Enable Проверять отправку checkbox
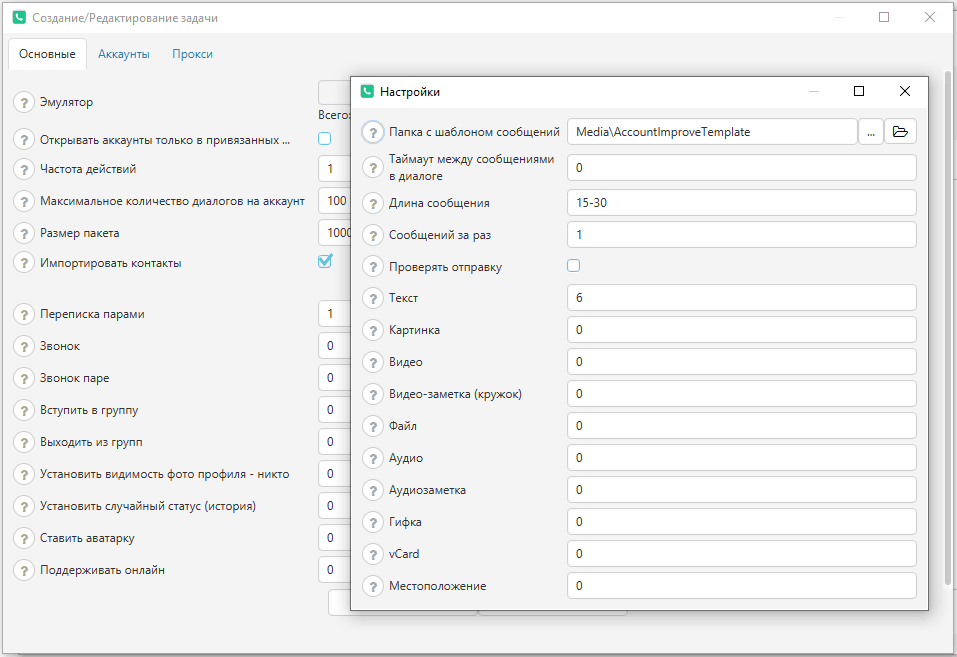This screenshot has height=657, width=957. (x=573, y=266)
